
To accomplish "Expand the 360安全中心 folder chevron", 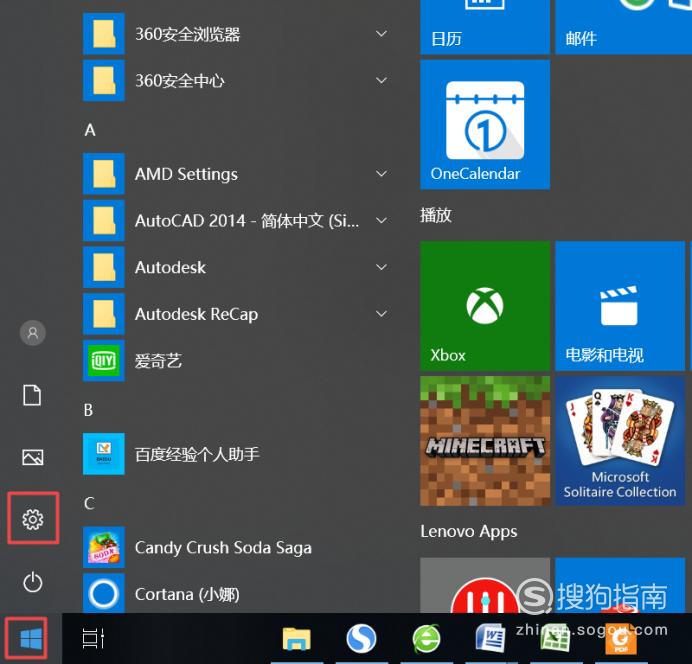I will (381, 80).
